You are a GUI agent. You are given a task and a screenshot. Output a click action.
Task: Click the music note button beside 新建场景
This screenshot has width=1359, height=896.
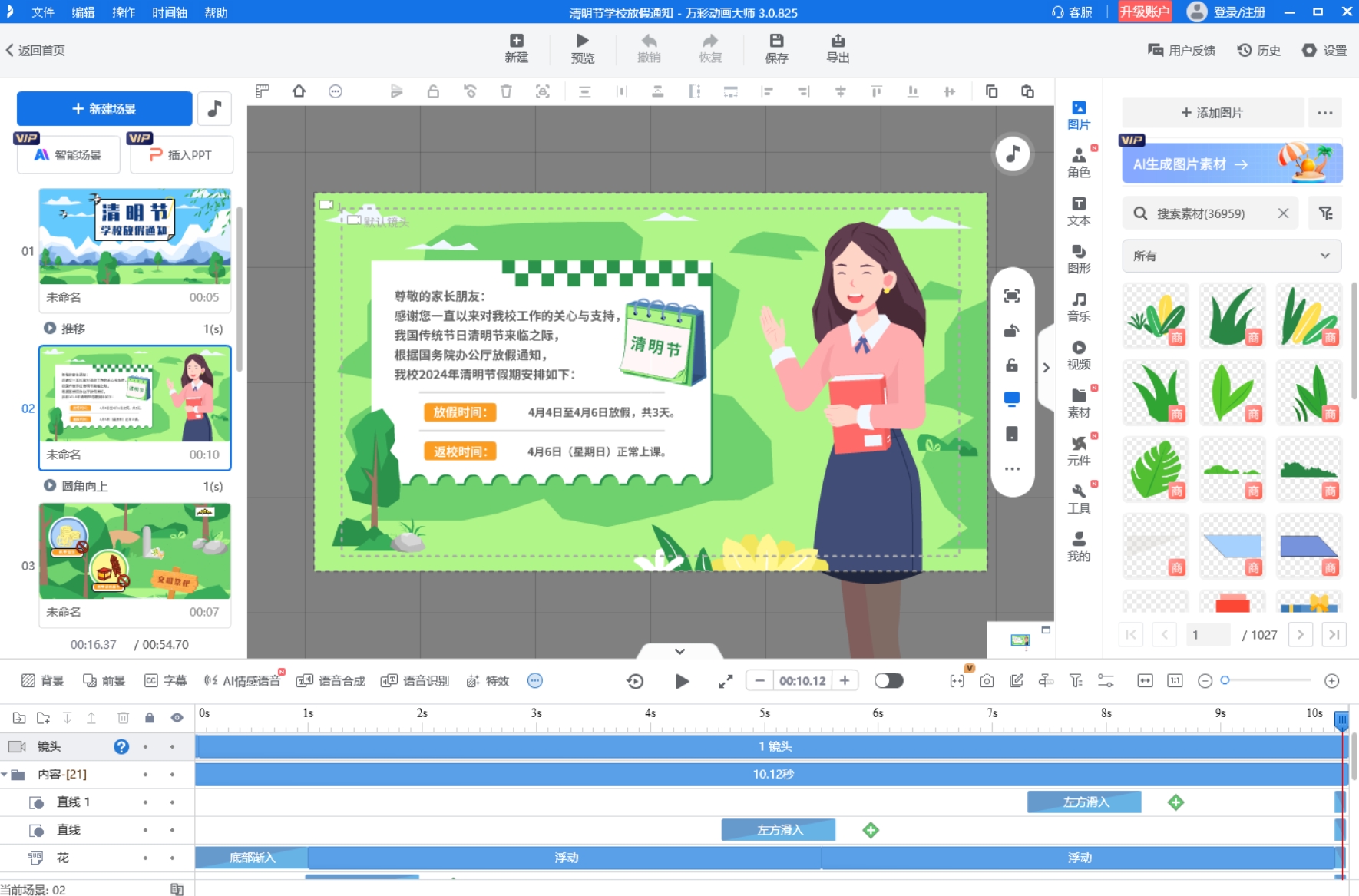point(215,108)
